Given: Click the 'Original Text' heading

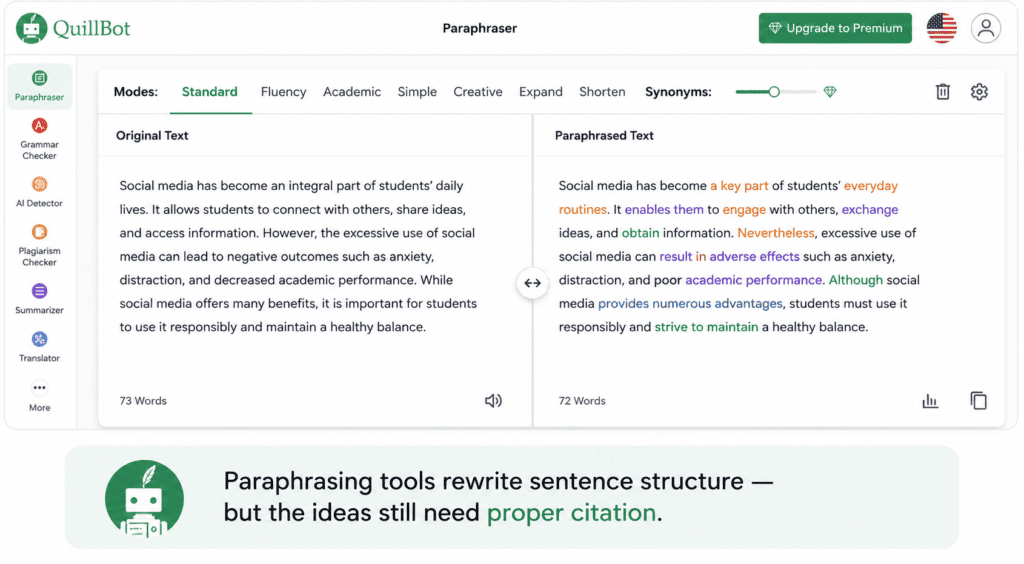Looking at the screenshot, I should tap(152, 135).
